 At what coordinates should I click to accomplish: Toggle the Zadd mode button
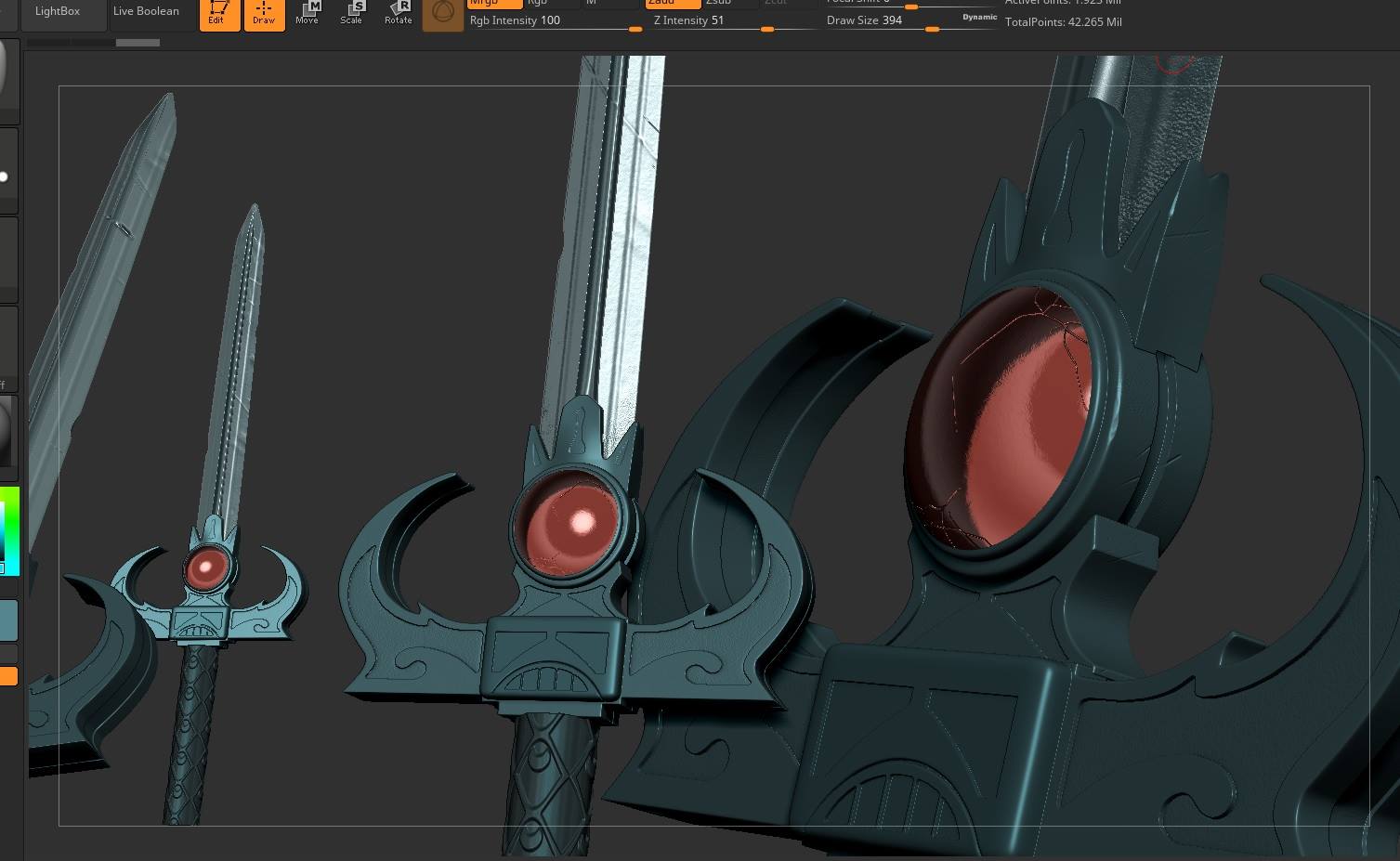(x=674, y=4)
